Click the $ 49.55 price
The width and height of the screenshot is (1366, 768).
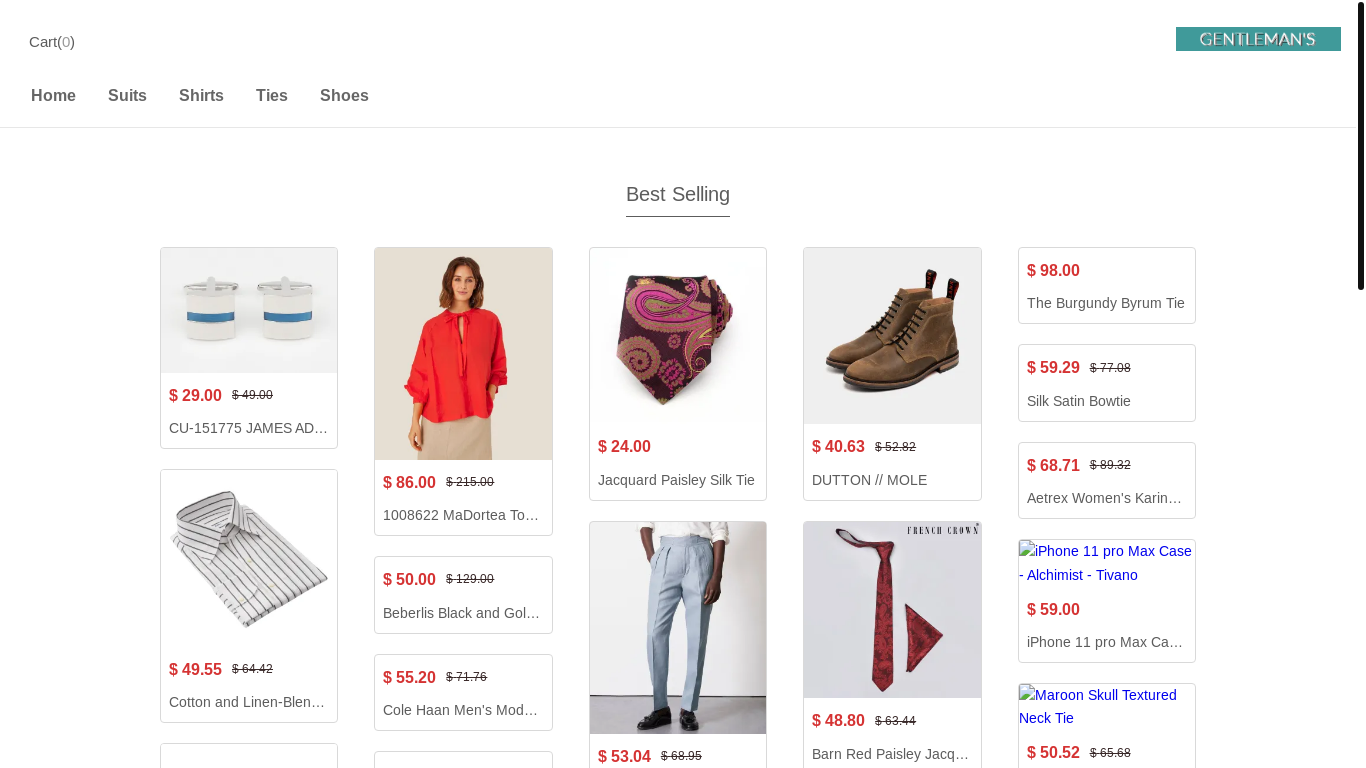[x=195, y=670]
